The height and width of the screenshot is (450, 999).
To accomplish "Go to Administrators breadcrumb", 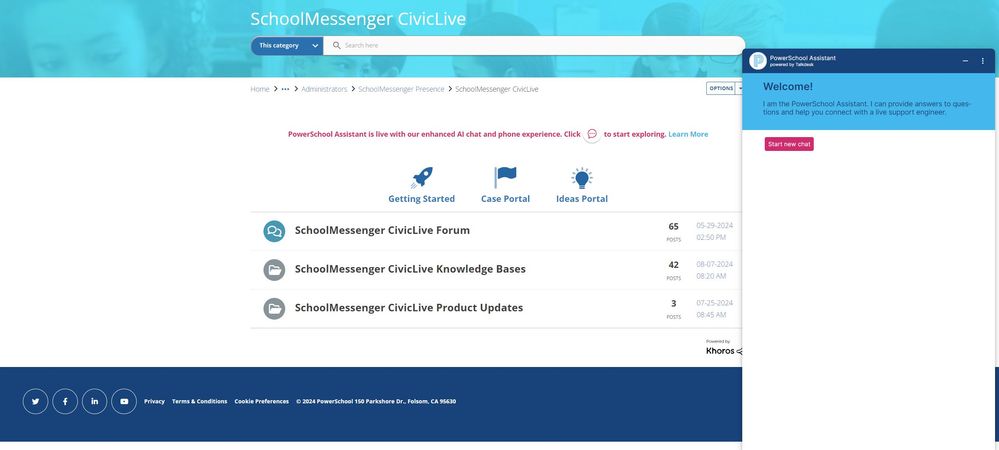I will click(x=324, y=89).
